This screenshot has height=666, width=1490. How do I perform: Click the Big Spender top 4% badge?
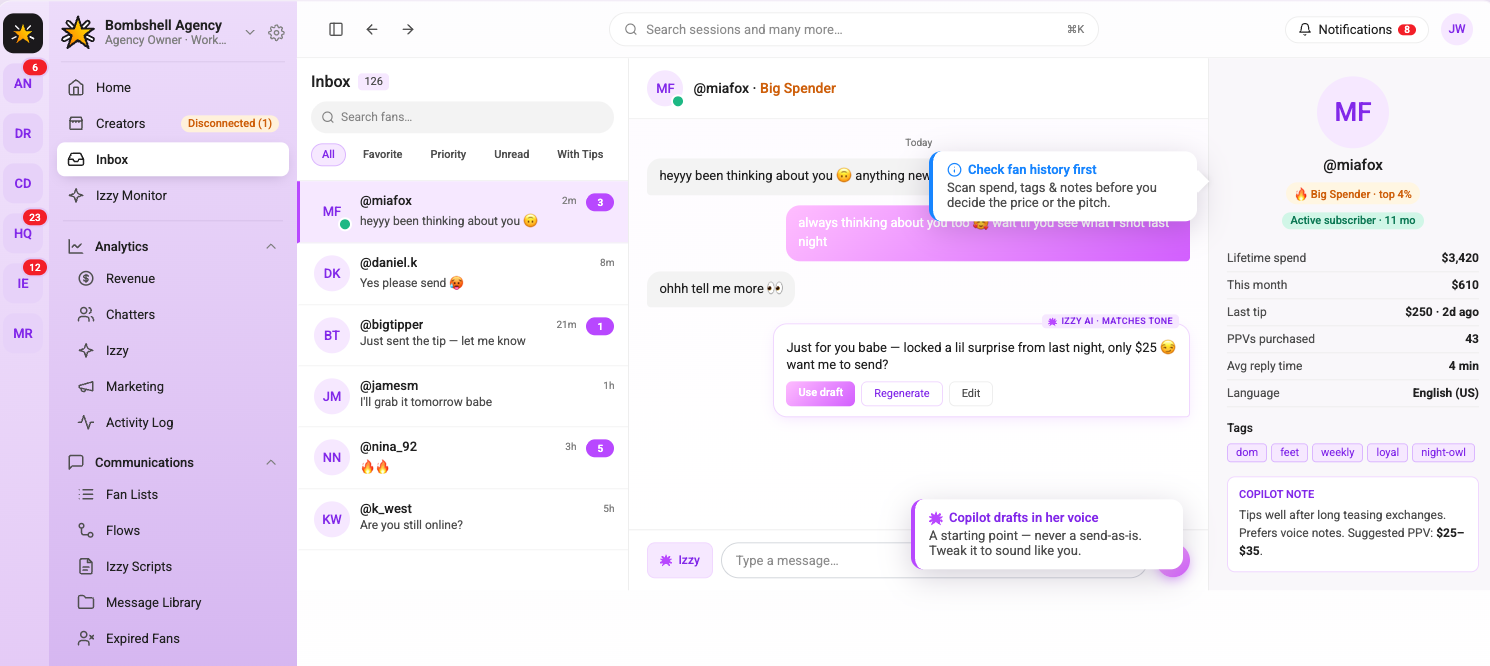click(1353, 194)
